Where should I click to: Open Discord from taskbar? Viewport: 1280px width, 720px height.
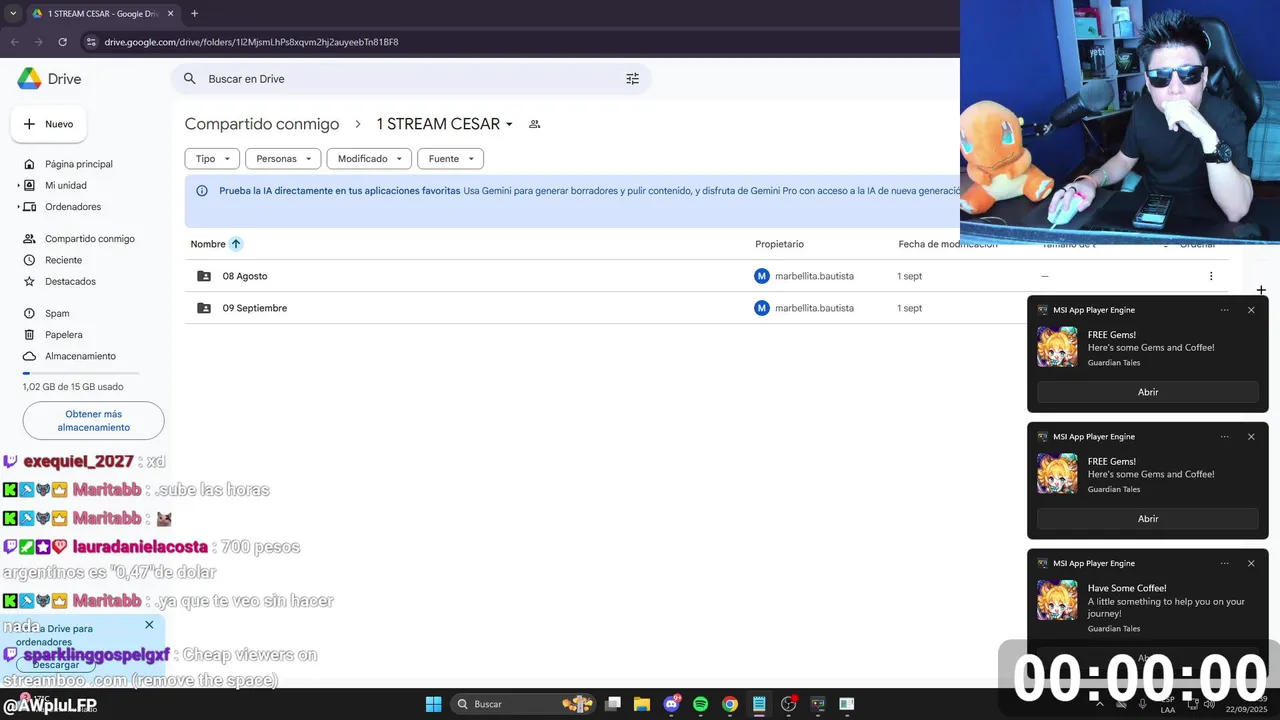[x=672, y=704]
